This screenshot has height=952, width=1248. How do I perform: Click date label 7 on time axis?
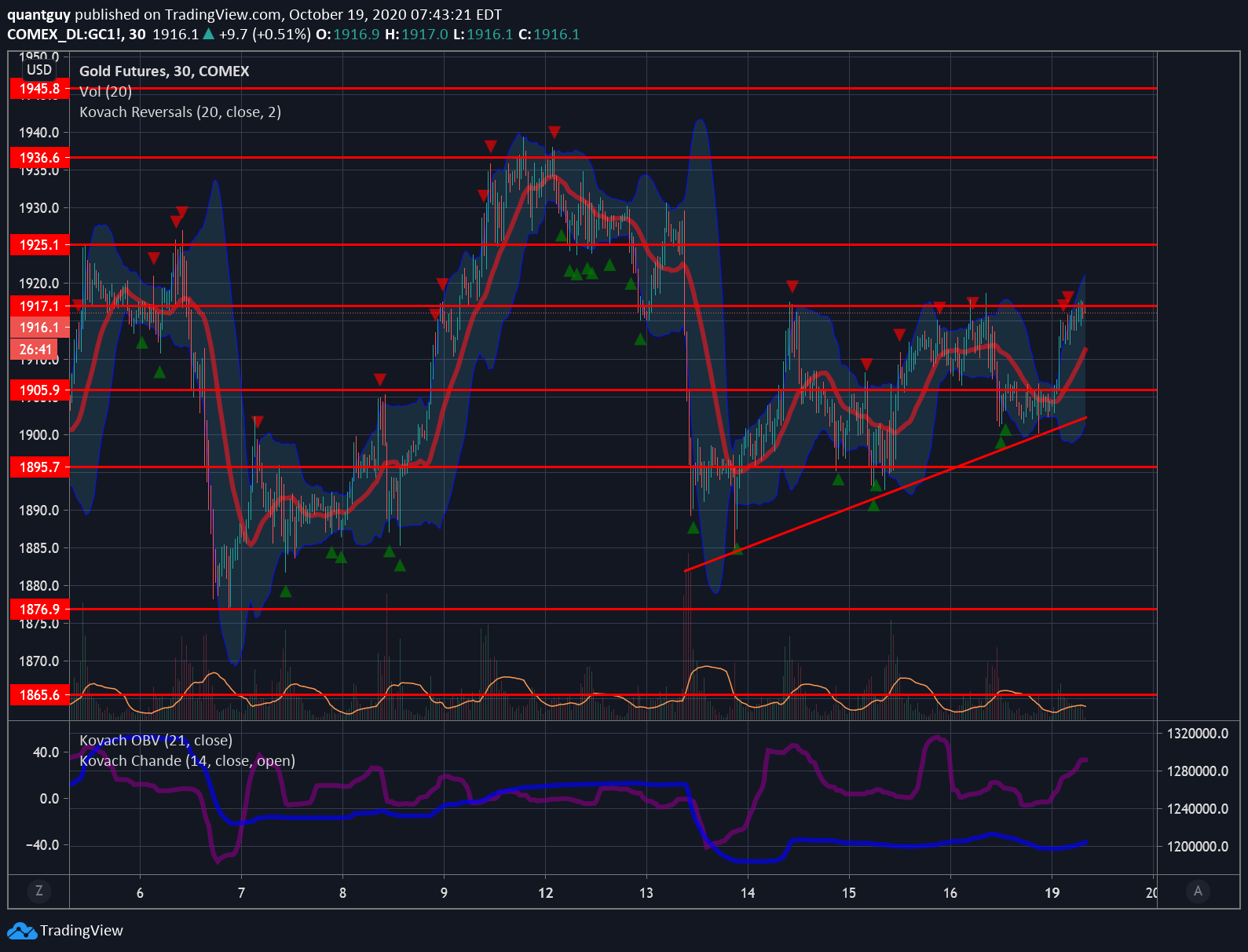pyautogui.click(x=241, y=893)
